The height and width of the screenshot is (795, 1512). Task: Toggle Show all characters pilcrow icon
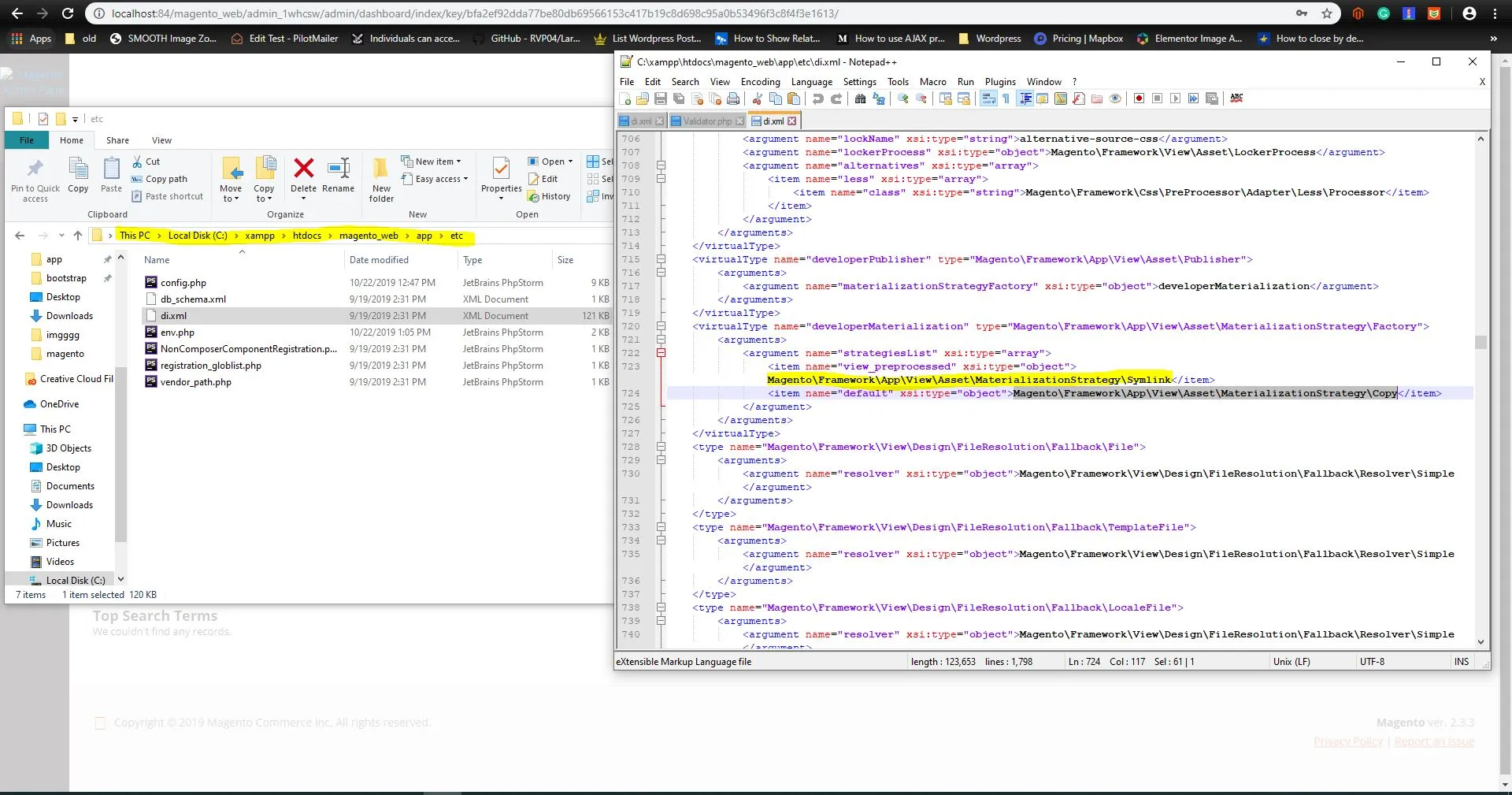[x=1006, y=98]
